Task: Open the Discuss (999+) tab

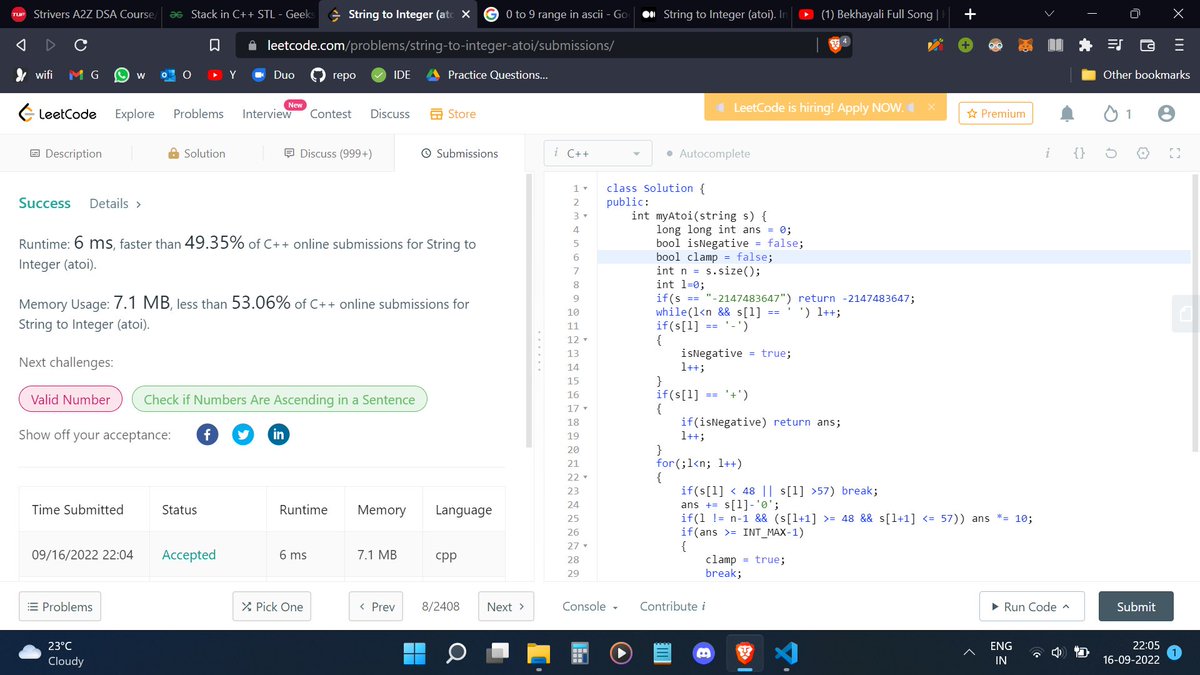Action: pos(328,154)
